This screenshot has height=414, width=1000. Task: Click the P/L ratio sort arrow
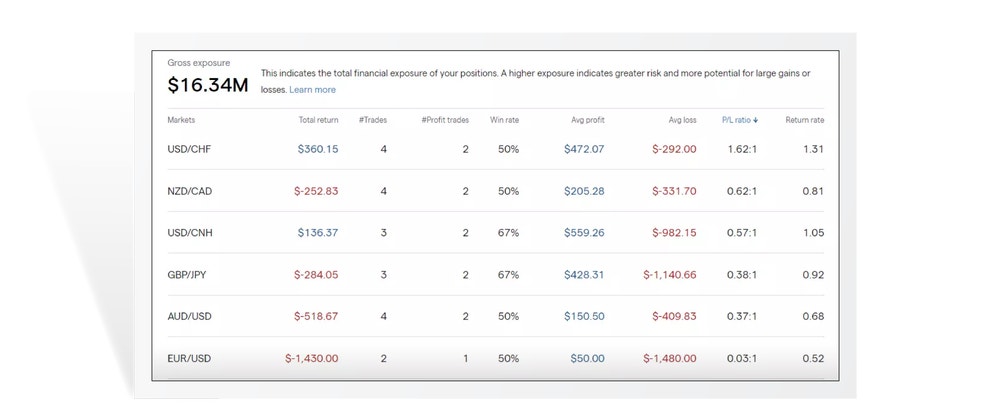pos(756,120)
